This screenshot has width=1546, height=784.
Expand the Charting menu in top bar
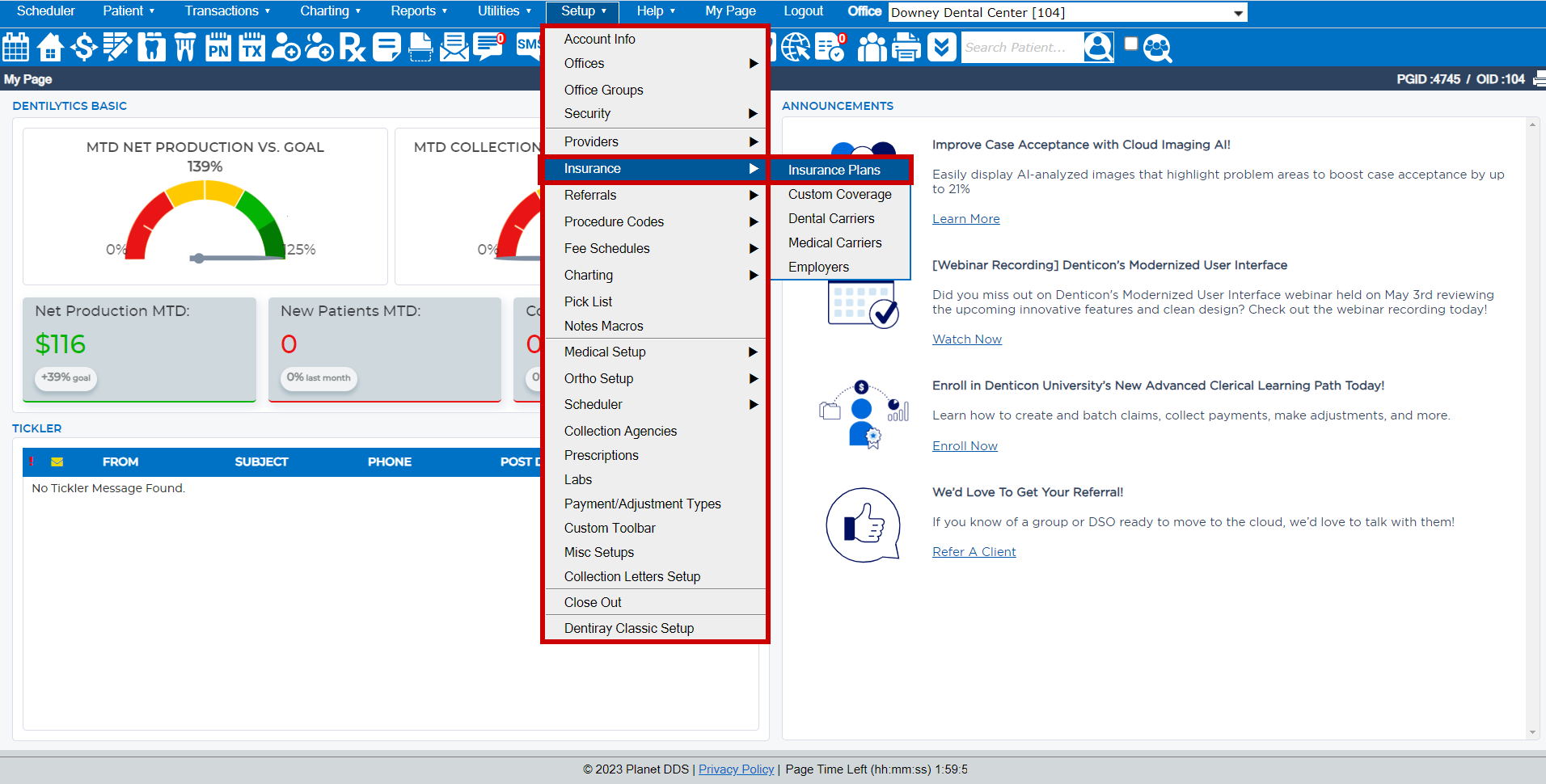click(x=330, y=11)
